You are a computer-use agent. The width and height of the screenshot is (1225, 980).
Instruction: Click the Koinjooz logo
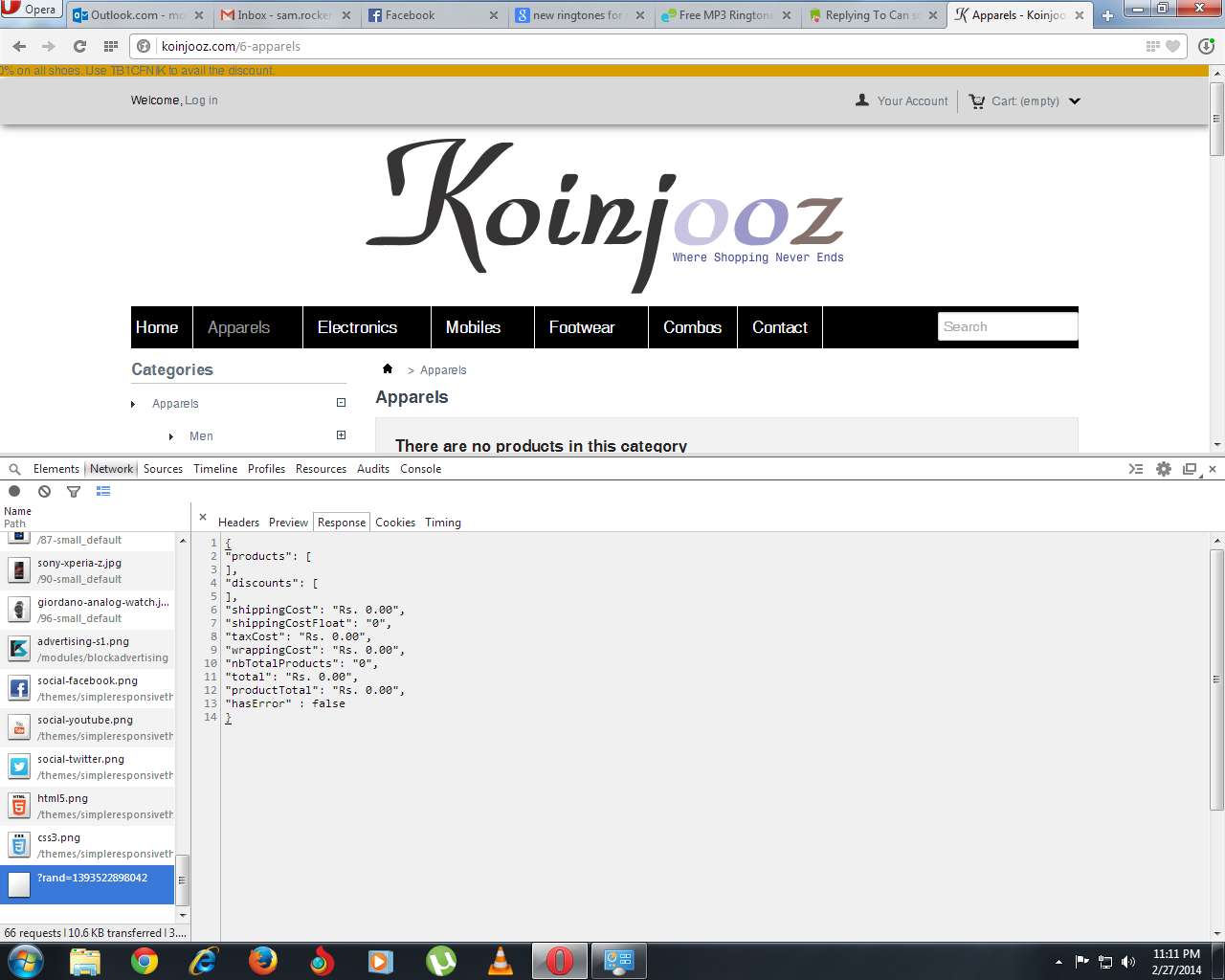point(605,214)
